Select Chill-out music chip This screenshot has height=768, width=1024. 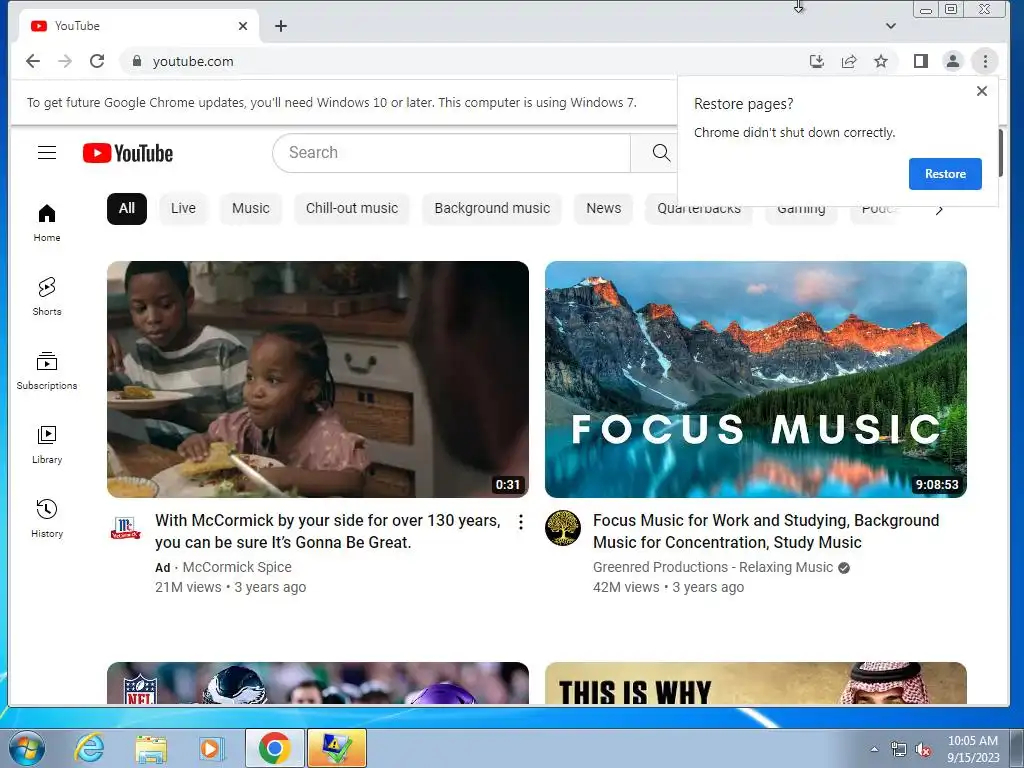351,208
